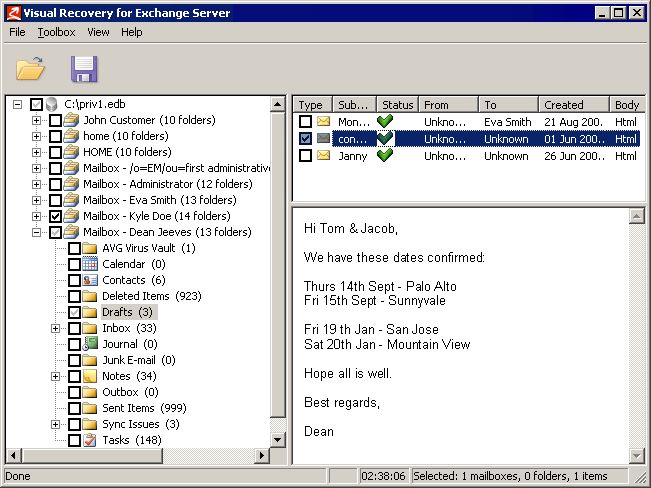
Task: Check the Mailbox - Eva Smith checkbox
Action: click(56, 200)
